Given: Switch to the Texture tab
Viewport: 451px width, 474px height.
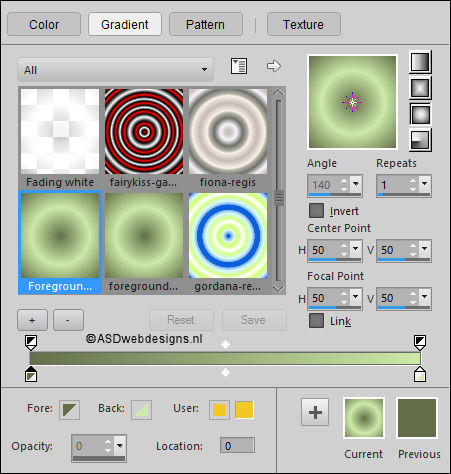Looking at the screenshot, I should coord(304,24).
